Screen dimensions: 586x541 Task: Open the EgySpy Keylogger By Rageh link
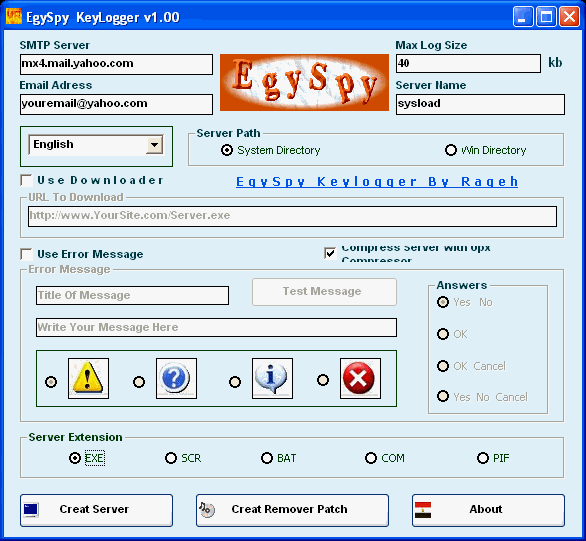click(377, 182)
